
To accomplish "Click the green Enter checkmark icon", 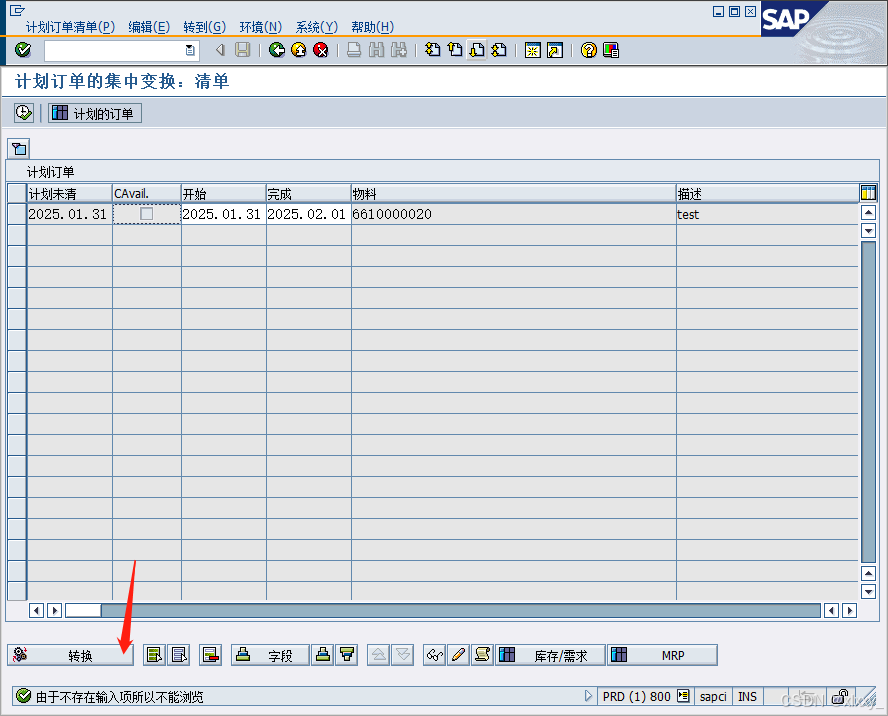I will [x=23, y=50].
